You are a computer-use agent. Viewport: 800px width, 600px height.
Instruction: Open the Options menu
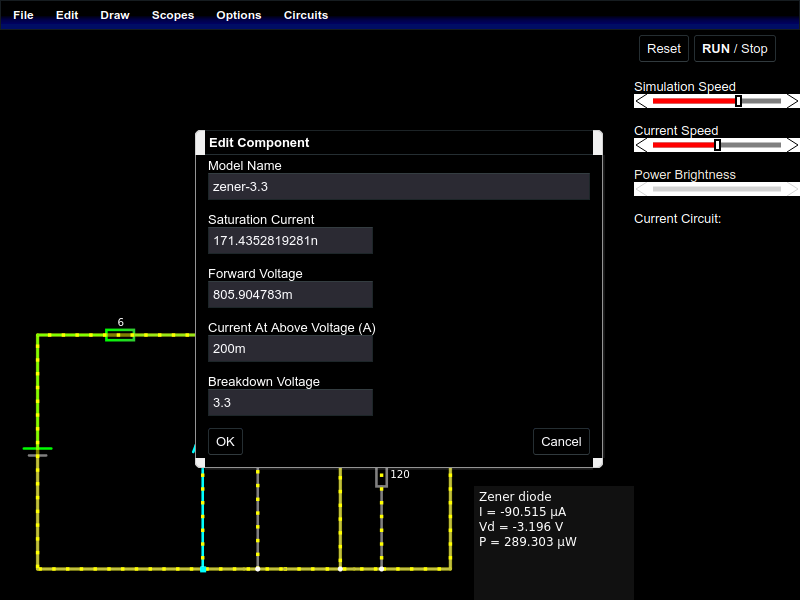pos(239,15)
